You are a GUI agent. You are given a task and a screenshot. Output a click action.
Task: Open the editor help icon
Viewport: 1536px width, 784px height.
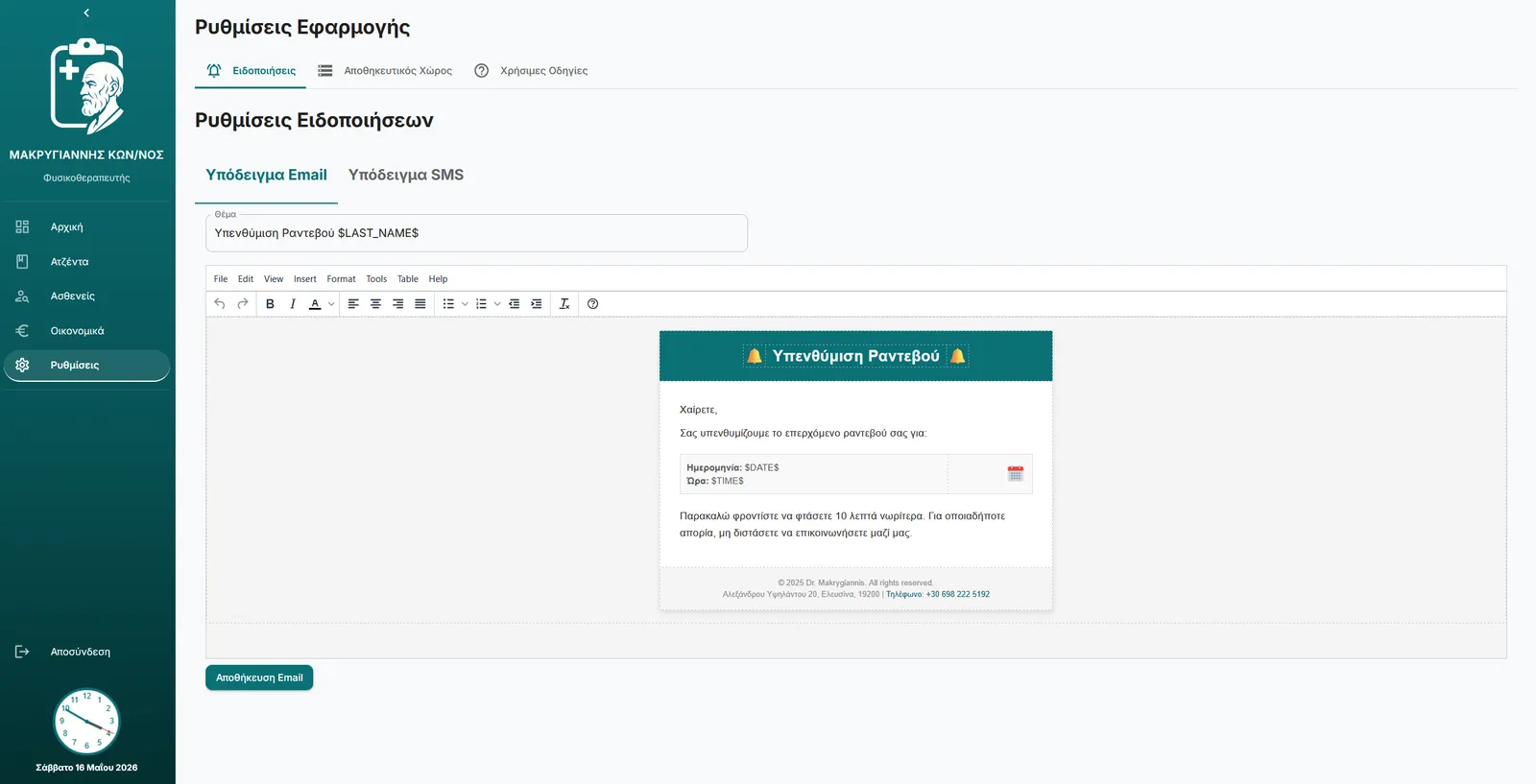click(x=592, y=304)
